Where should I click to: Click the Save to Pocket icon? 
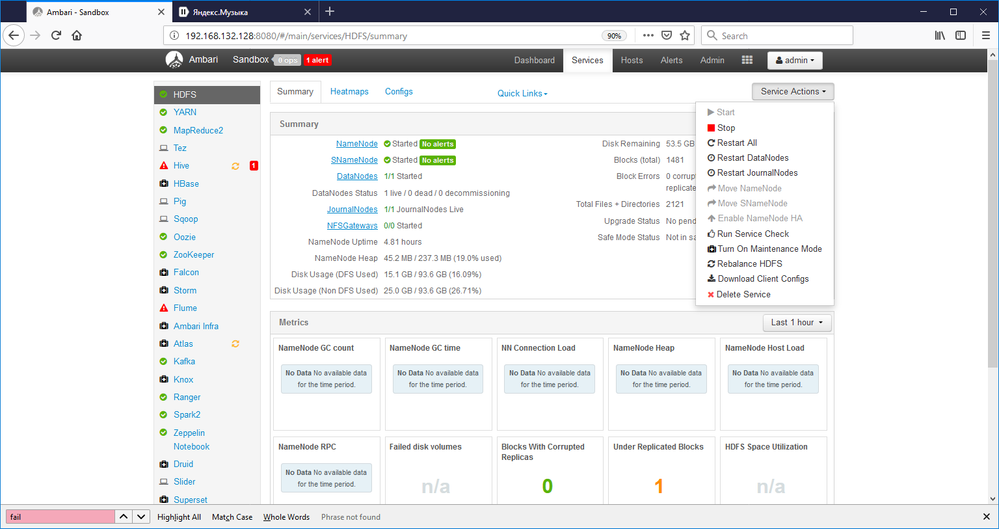[x=666, y=36]
